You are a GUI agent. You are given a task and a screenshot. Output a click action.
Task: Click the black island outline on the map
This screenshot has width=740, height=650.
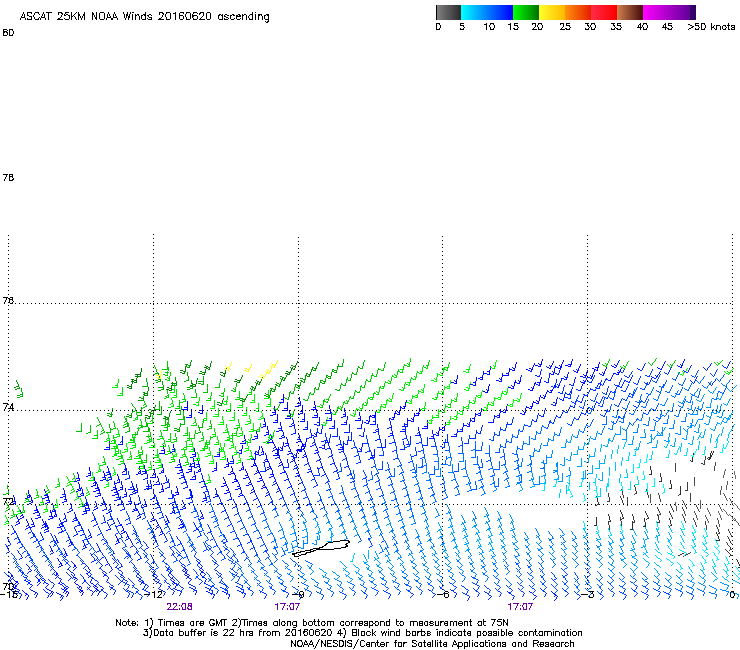pos(321,548)
